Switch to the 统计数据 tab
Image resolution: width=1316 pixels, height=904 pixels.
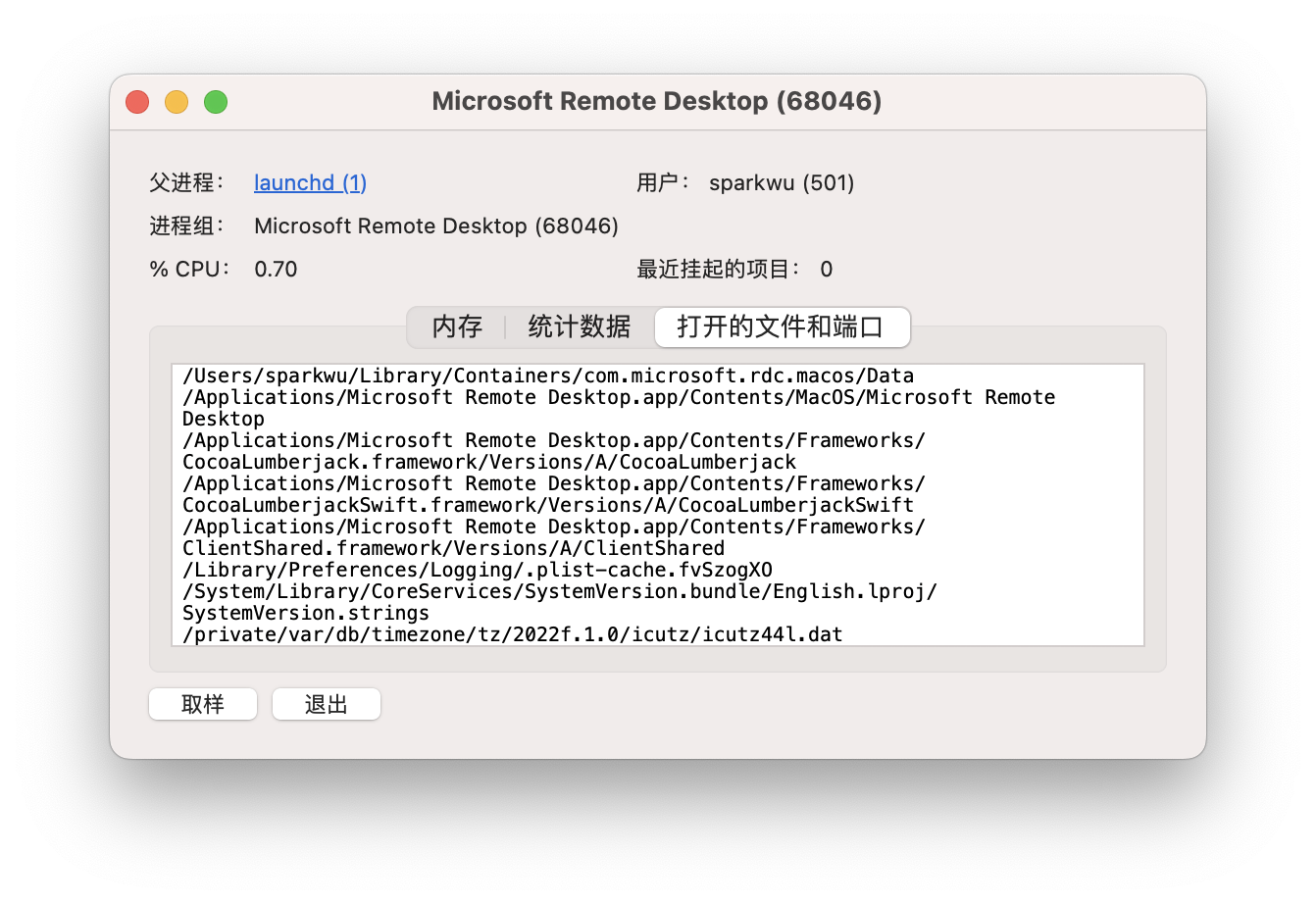point(578,327)
